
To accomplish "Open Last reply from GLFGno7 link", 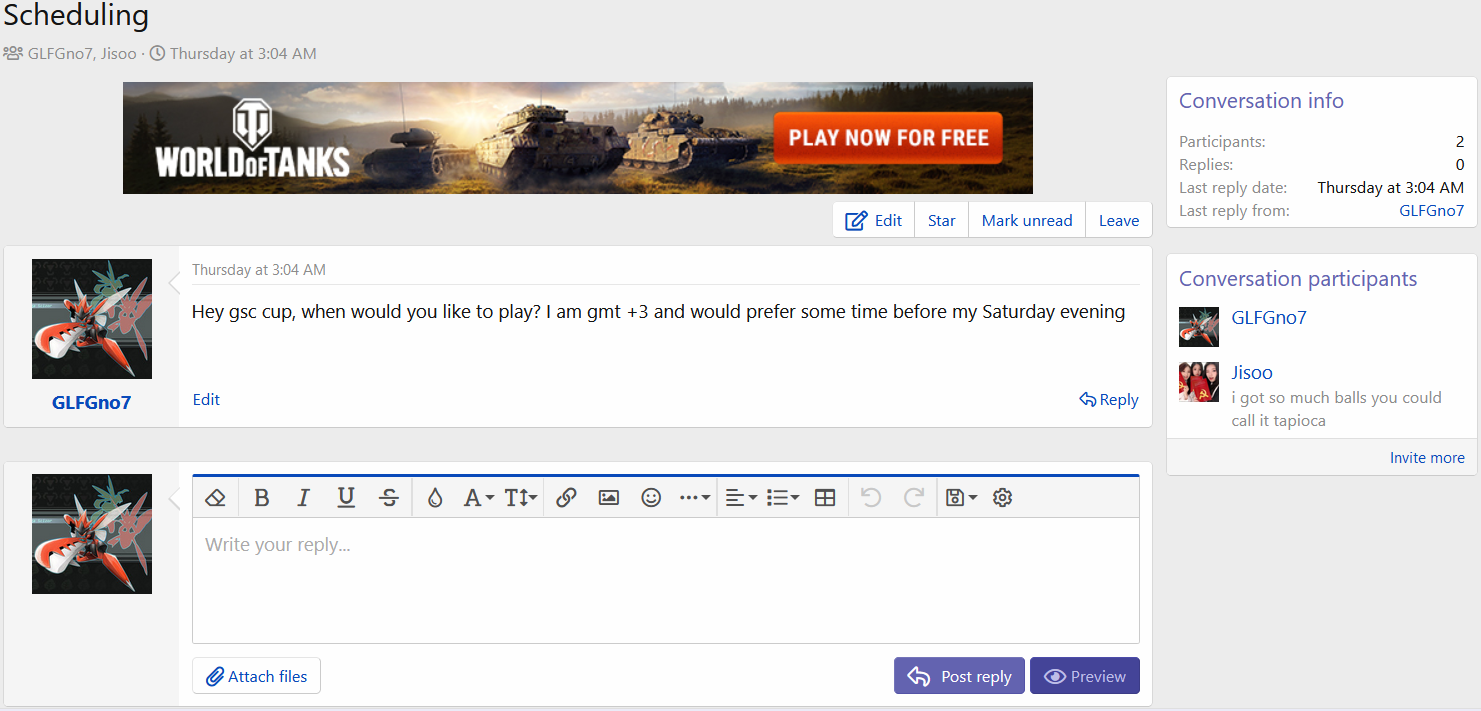I will (1432, 210).
